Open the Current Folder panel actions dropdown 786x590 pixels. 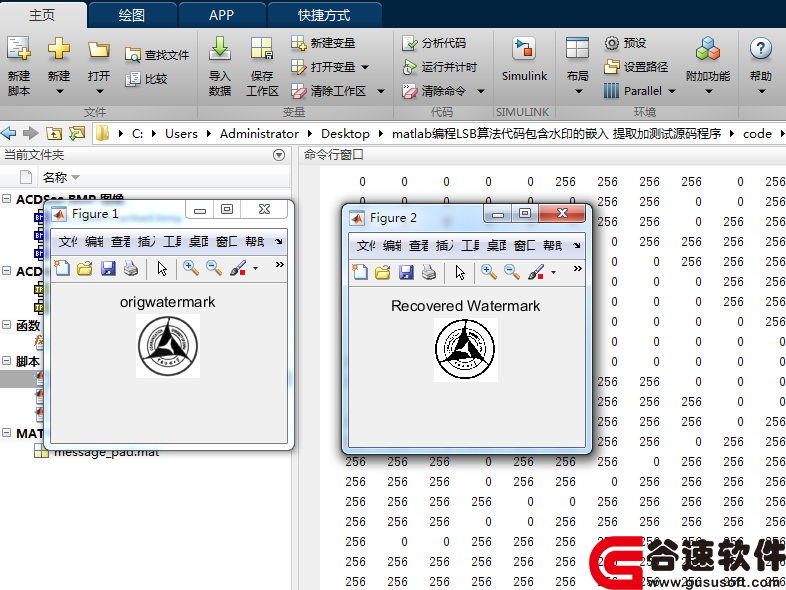(x=279, y=155)
